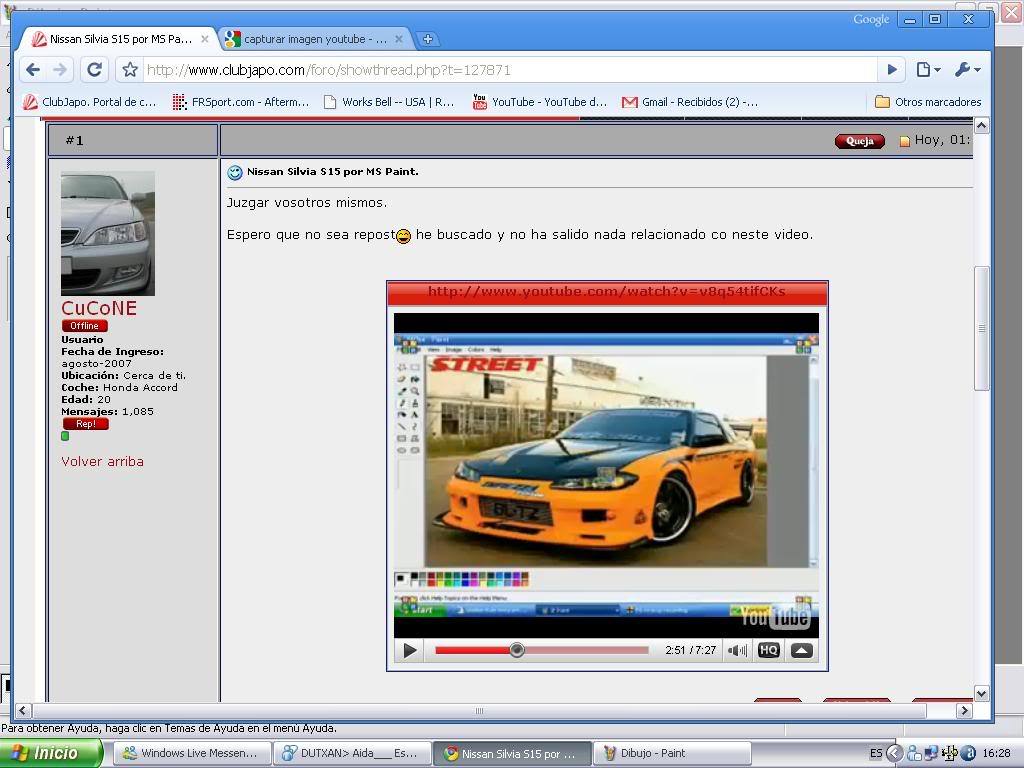This screenshot has width=1024, height=768.
Task: Click the taskbar clock 16:28
Action: (997, 754)
